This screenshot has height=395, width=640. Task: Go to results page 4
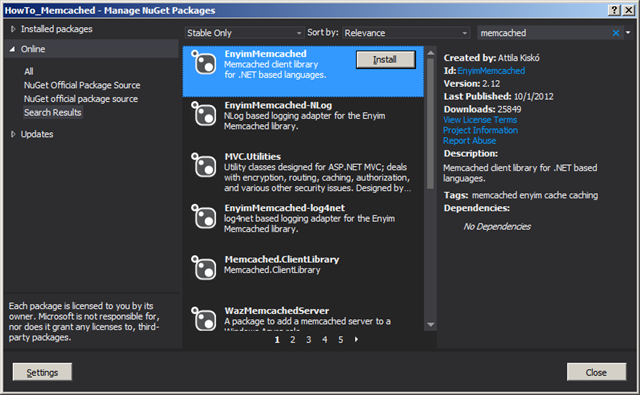[x=324, y=340]
